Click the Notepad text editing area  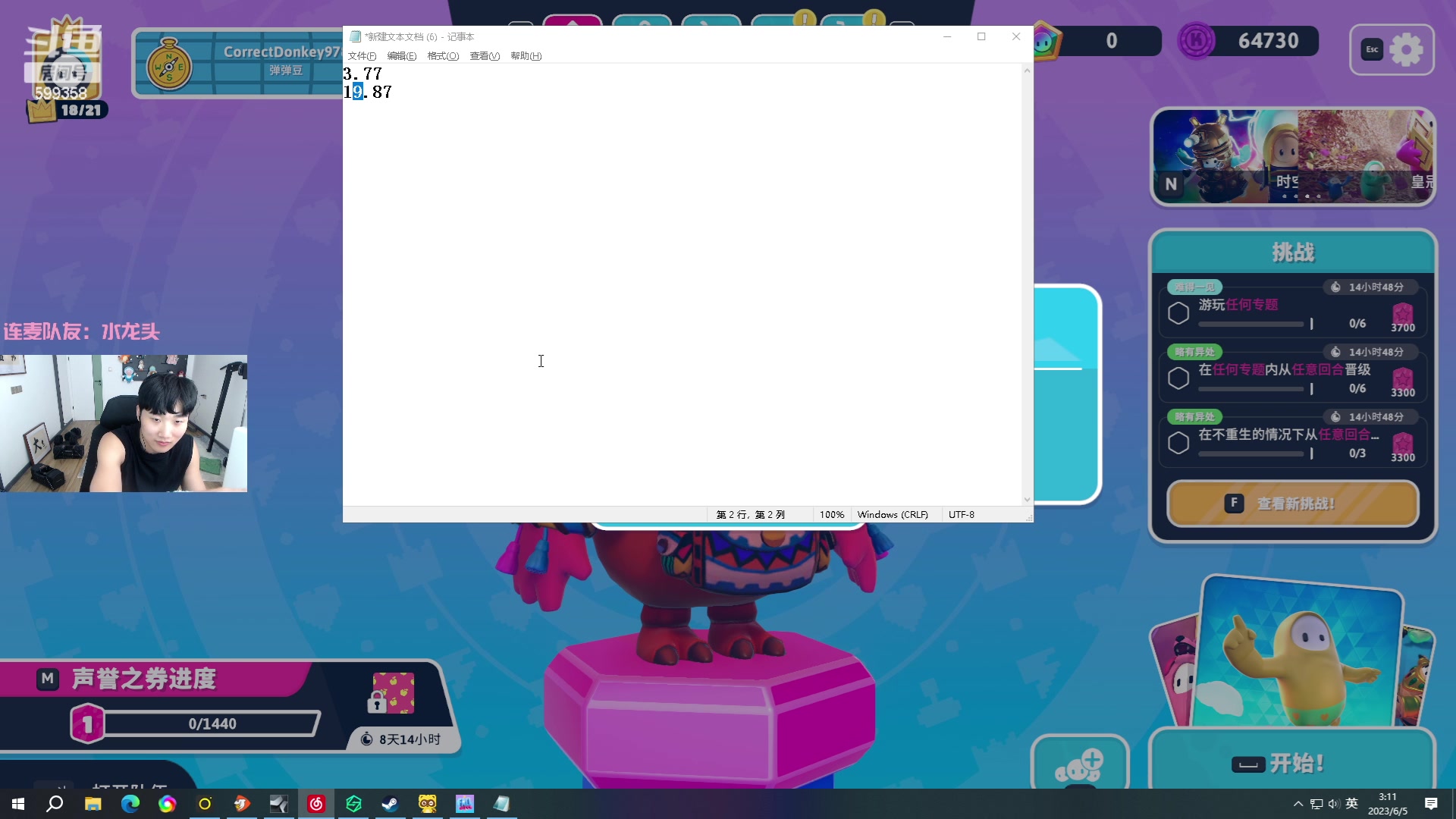click(682, 284)
